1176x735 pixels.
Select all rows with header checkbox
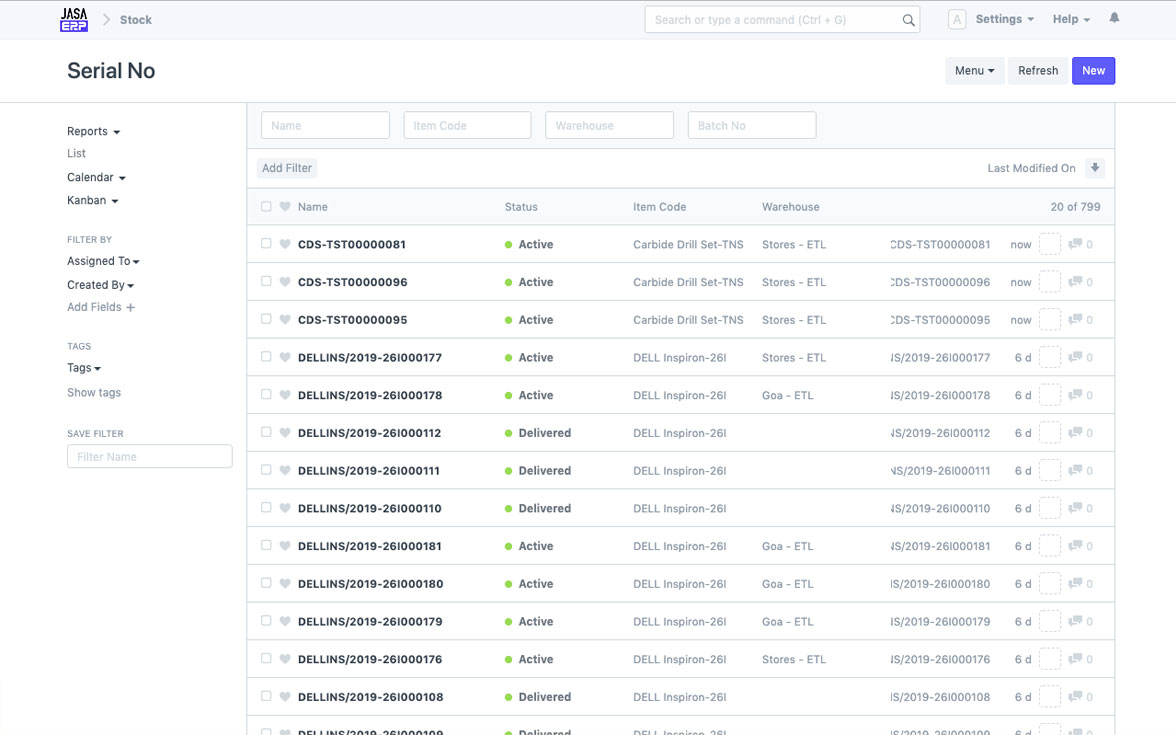pyautogui.click(x=266, y=206)
